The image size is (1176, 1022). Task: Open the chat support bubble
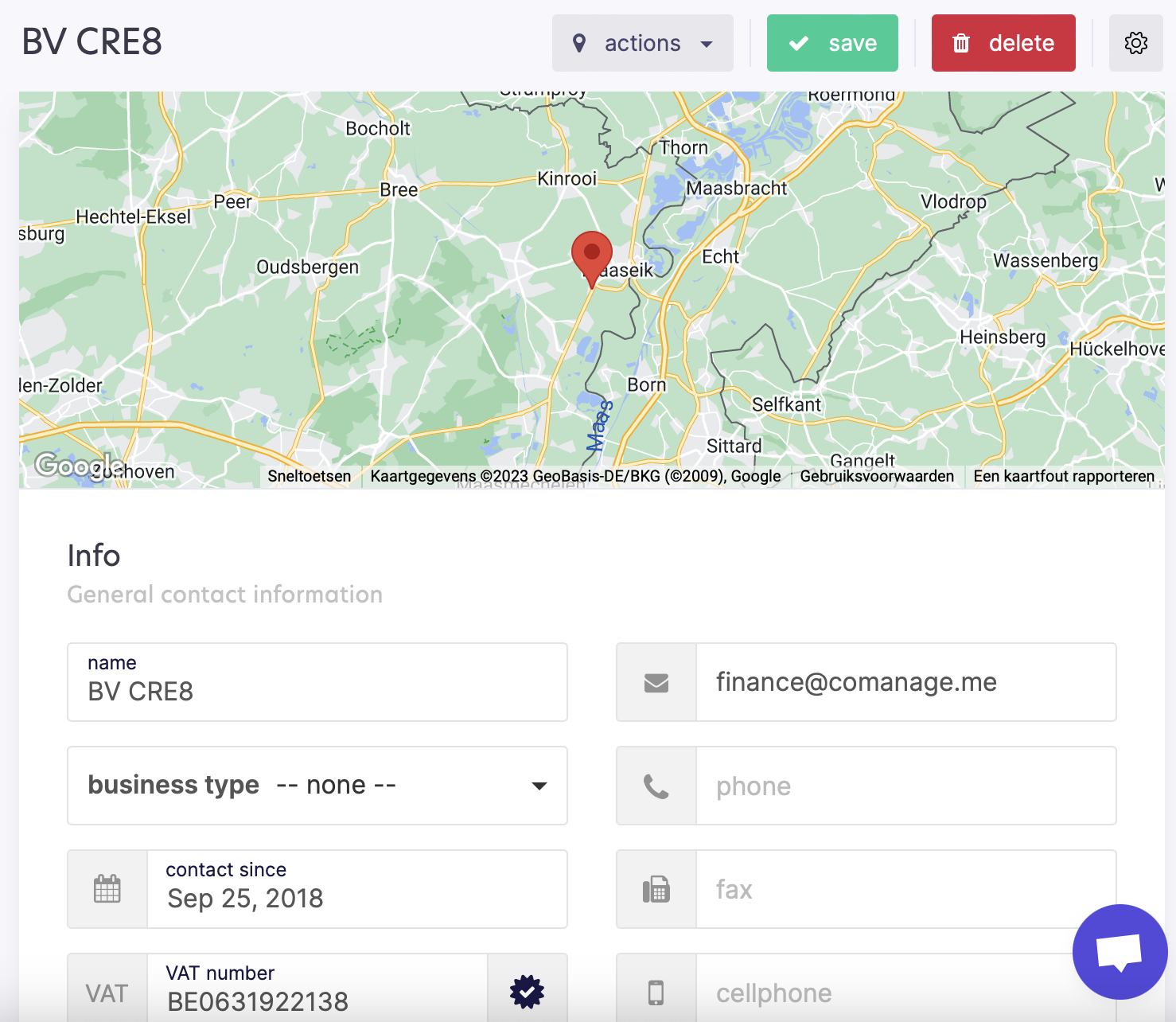(x=1120, y=951)
